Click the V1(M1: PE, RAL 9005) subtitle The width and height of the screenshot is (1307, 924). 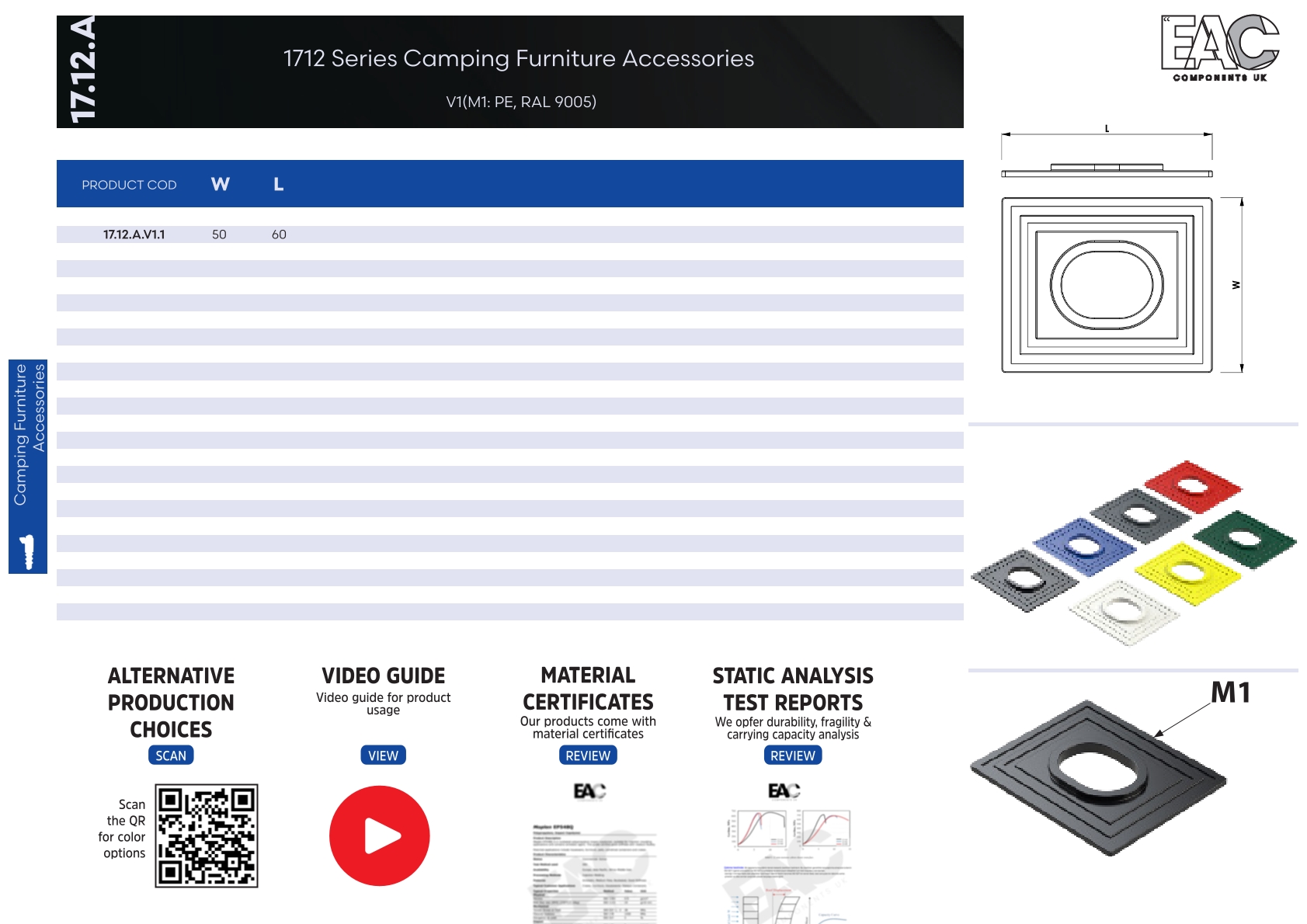pyautogui.click(x=521, y=102)
